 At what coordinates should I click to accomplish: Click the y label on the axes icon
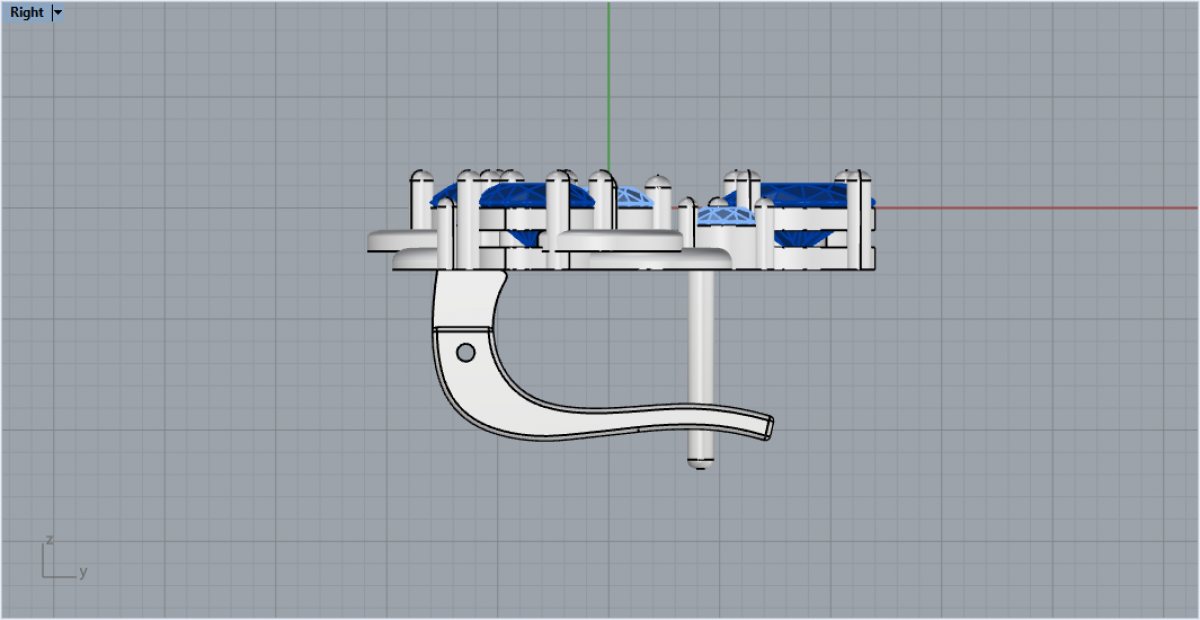83,572
